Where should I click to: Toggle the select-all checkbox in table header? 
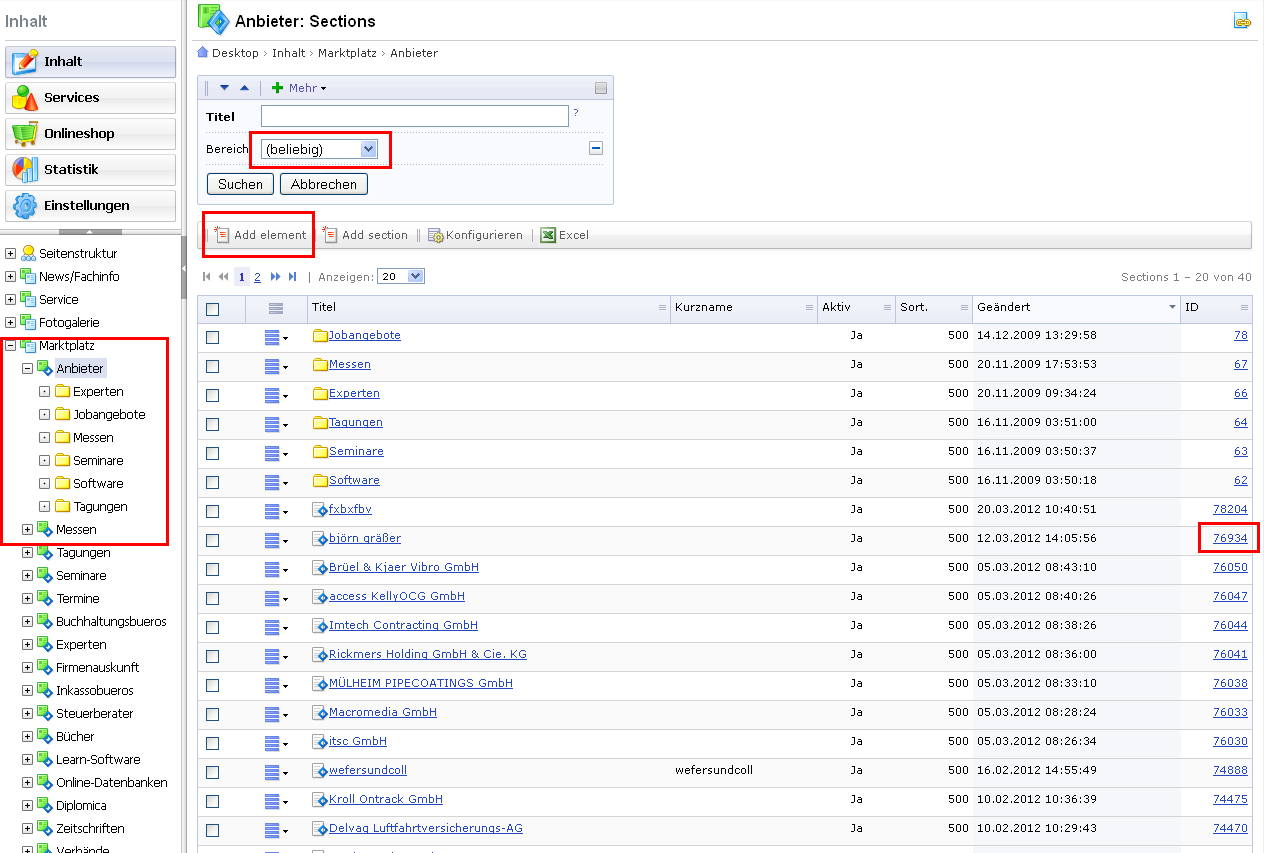[x=212, y=309]
